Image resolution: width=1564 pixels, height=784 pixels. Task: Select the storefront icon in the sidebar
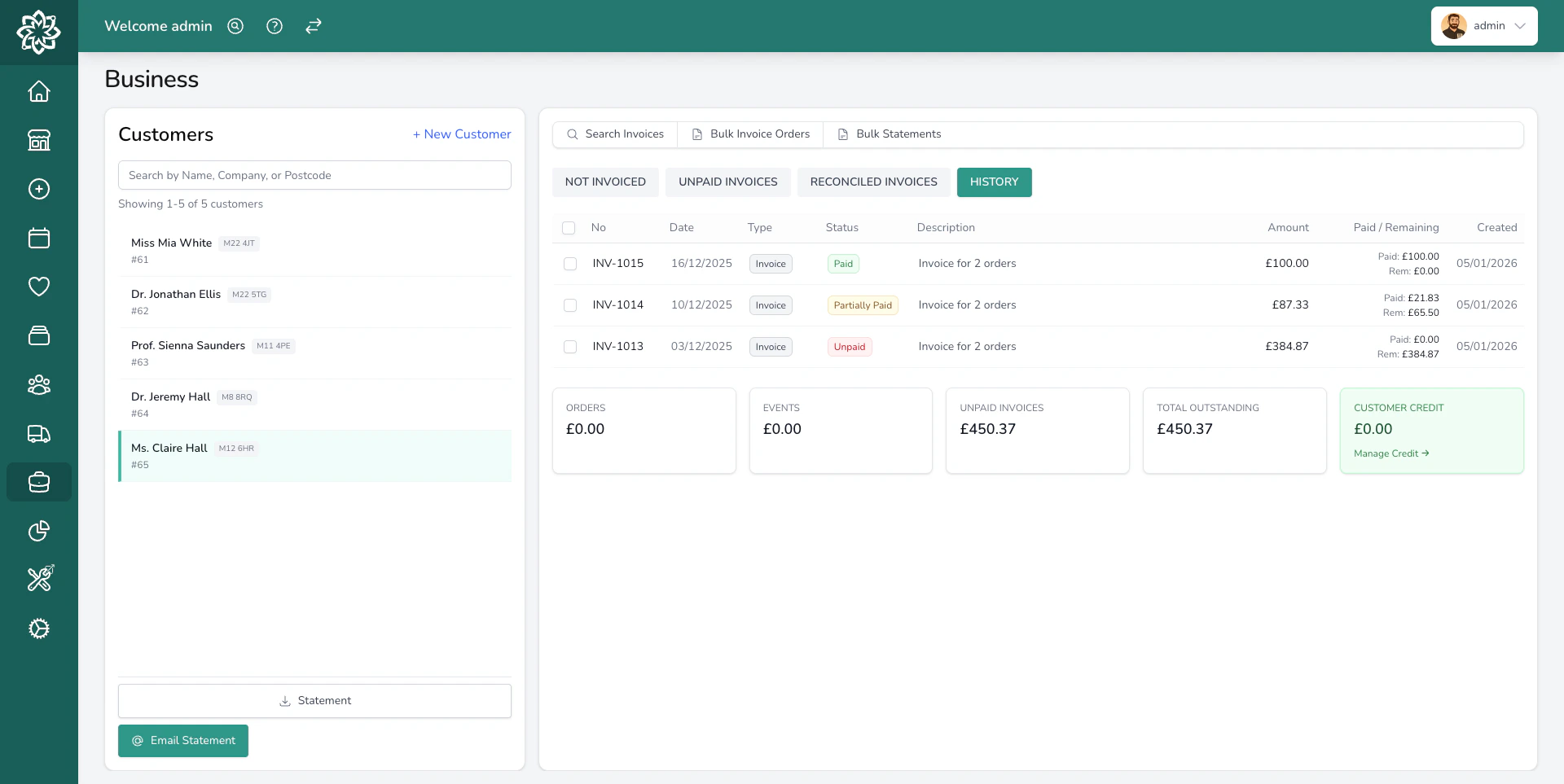pyautogui.click(x=38, y=140)
